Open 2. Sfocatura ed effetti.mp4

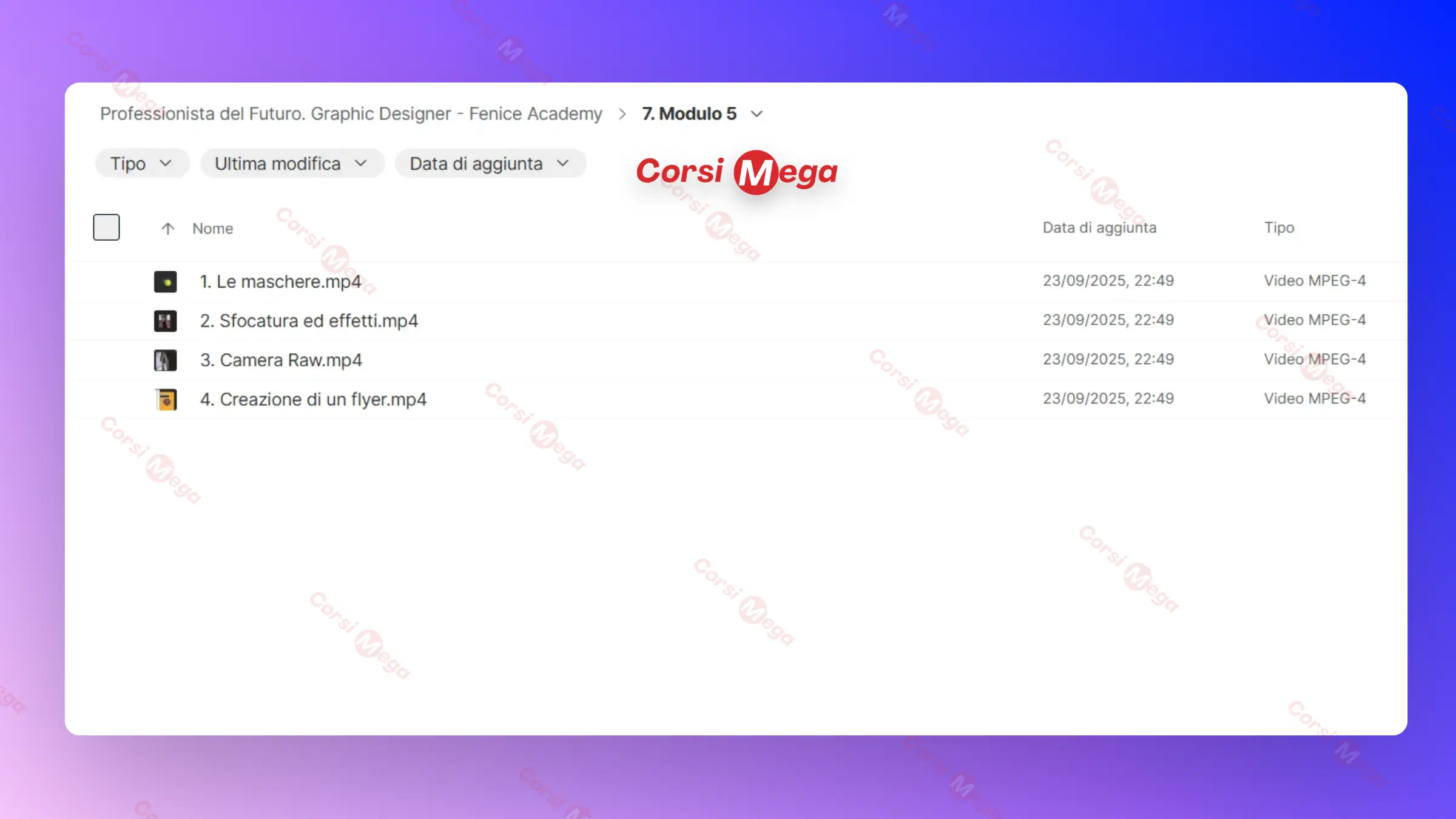click(309, 321)
